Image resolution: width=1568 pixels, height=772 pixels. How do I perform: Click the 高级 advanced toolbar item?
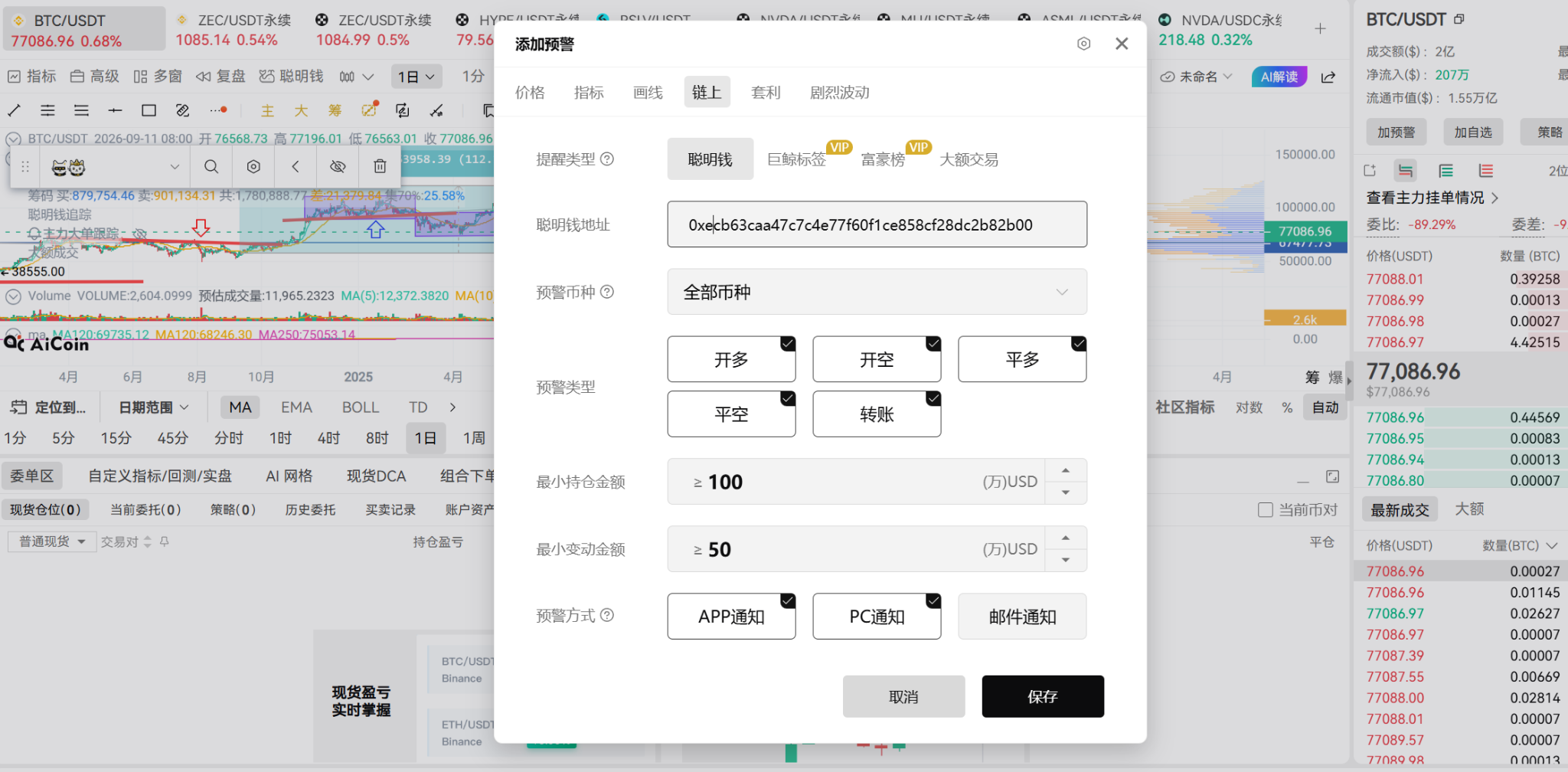(95, 77)
